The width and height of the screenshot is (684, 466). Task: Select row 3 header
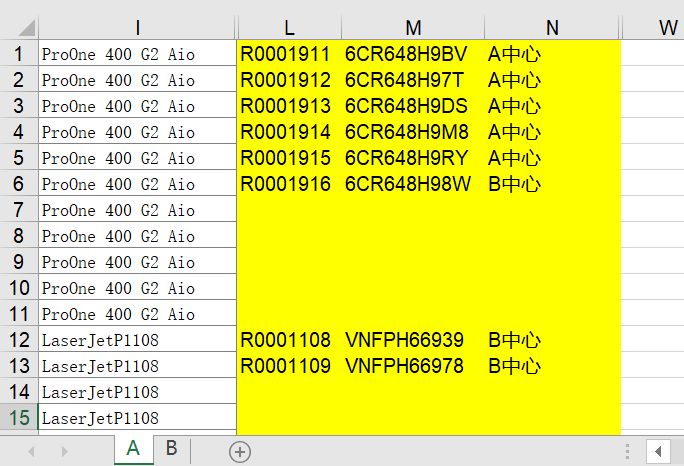click(19, 105)
